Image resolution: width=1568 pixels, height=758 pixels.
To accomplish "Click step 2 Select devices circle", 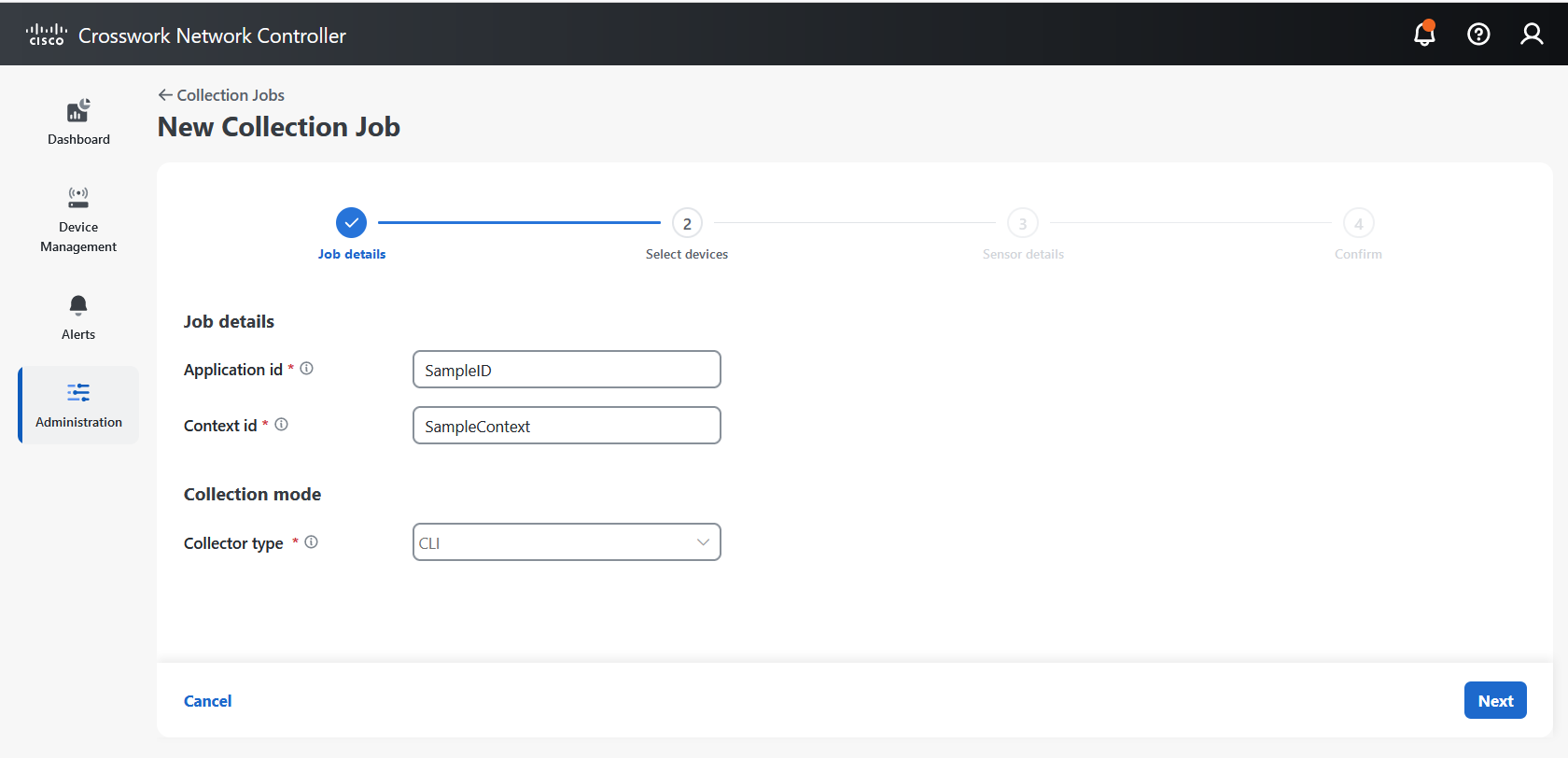I will pyautogui.click(x=687, y=223).
